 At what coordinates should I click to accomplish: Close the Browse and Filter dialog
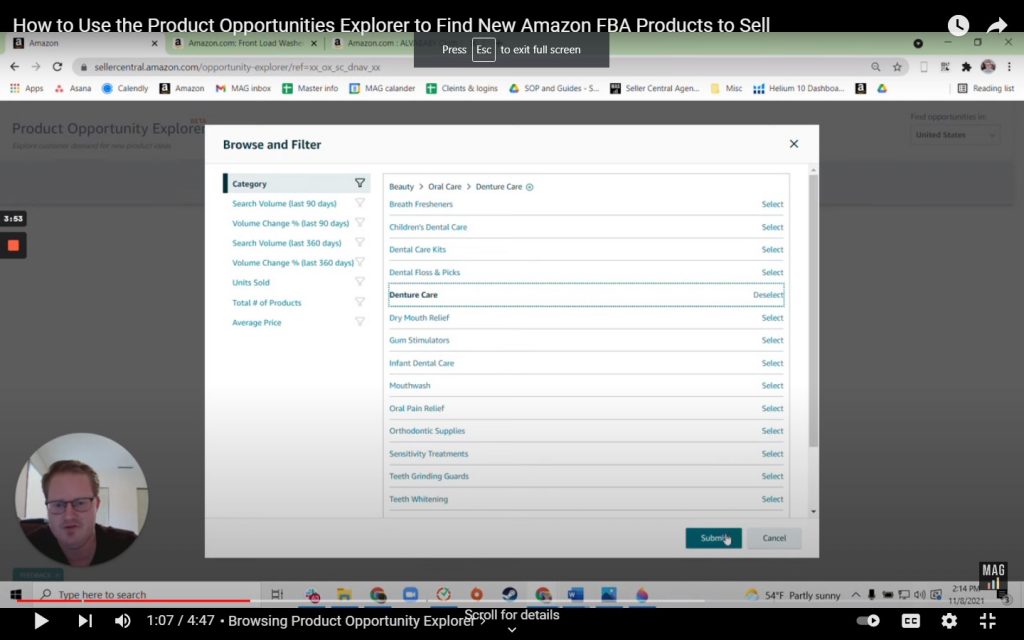click(793, 144)
